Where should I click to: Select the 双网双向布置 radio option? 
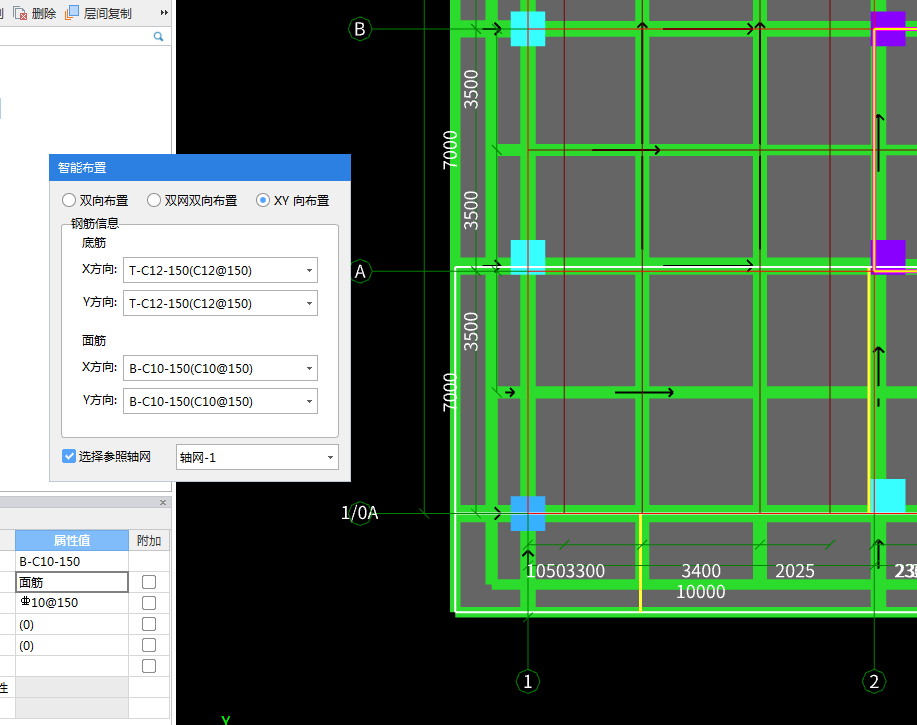tap(154, 201)
